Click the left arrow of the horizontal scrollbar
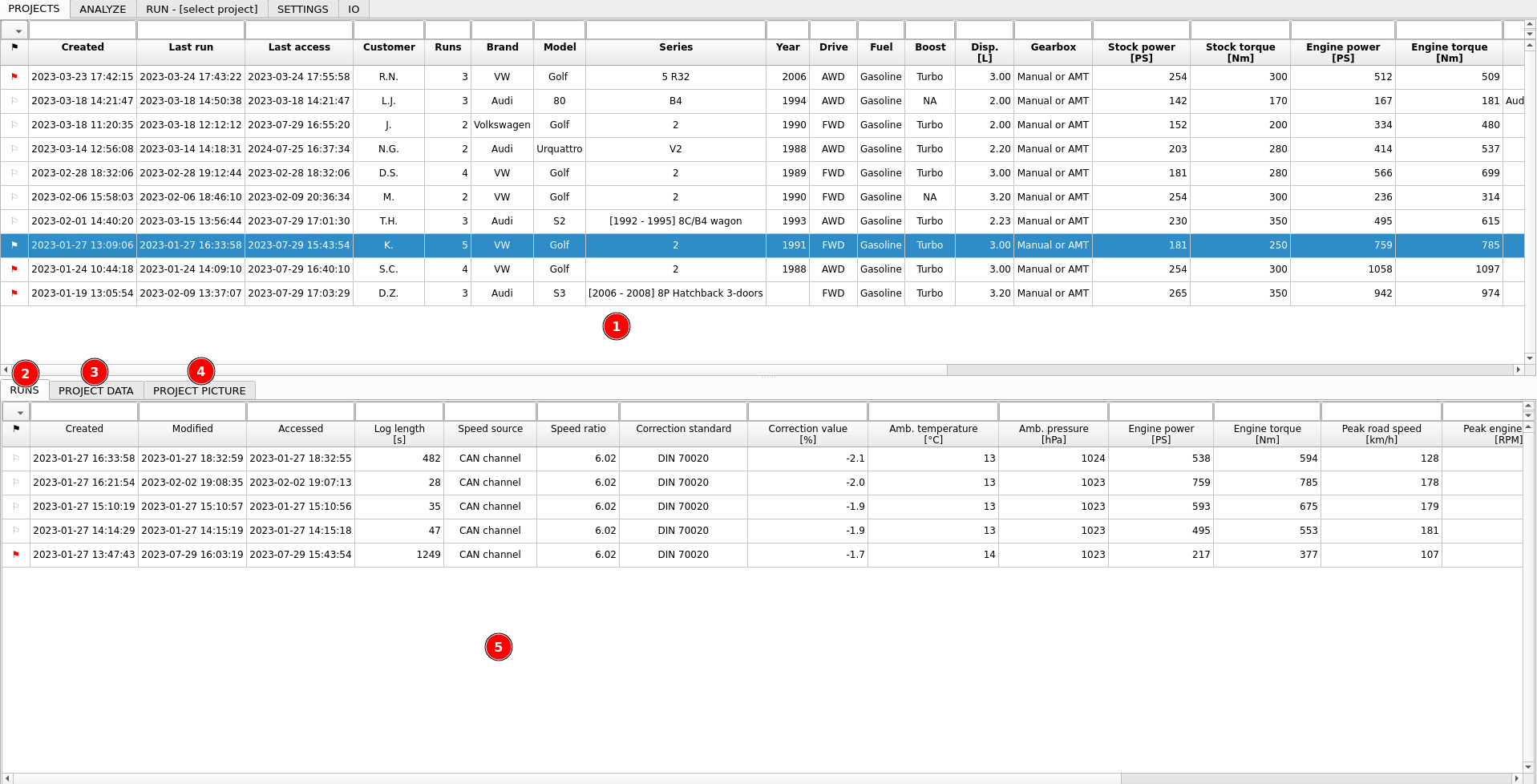Image resolution: width=1537 pixels, height=784 pixels. [5, 370]
